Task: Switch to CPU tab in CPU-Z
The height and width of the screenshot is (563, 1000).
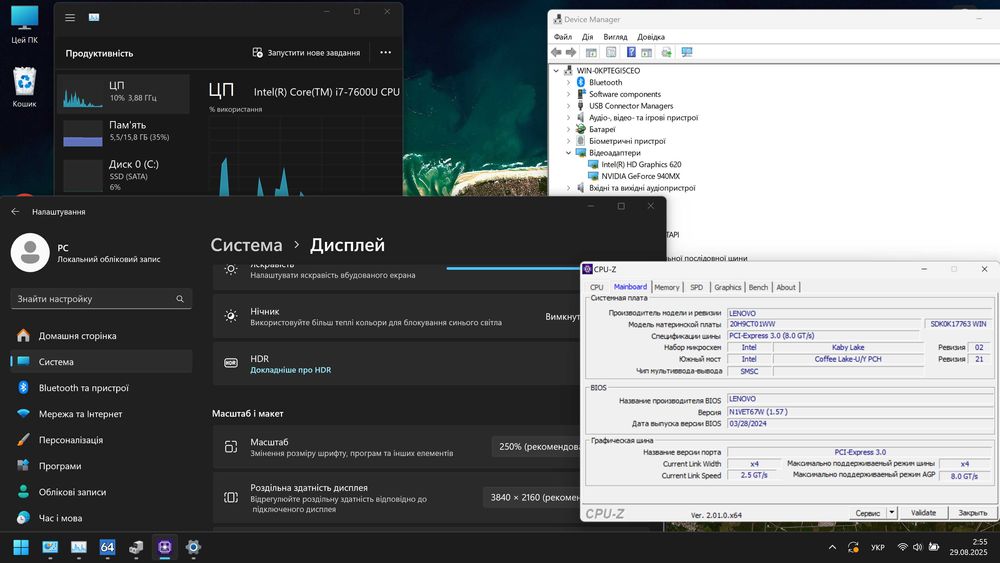Action: click(x=597, y=288)
